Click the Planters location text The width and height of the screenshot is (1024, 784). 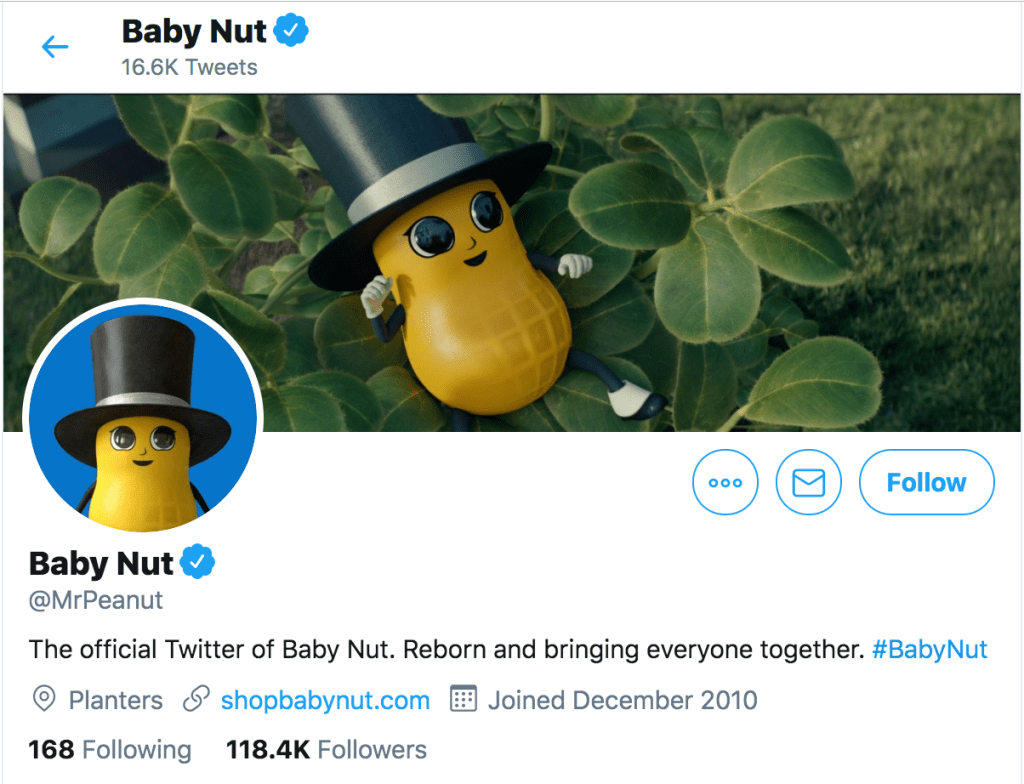pos(115,700)
